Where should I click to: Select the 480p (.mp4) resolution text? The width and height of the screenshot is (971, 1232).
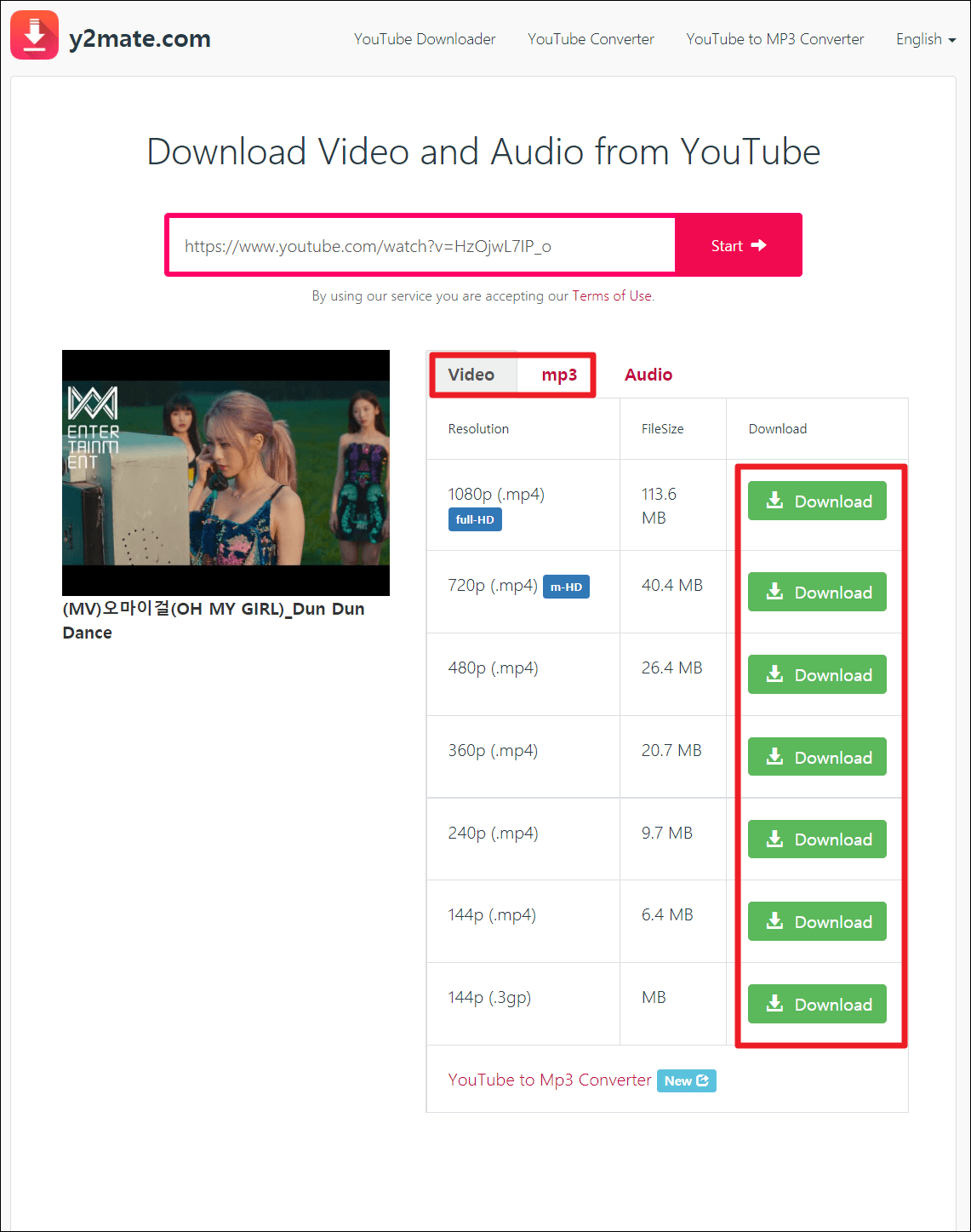point(494,668)
